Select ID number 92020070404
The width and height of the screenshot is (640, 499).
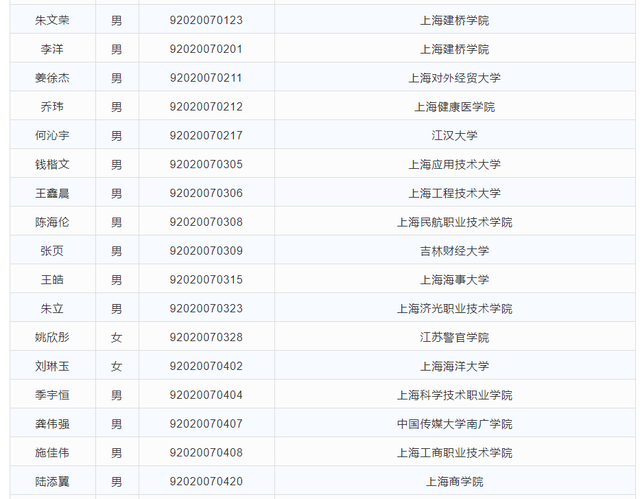(206, 395)
